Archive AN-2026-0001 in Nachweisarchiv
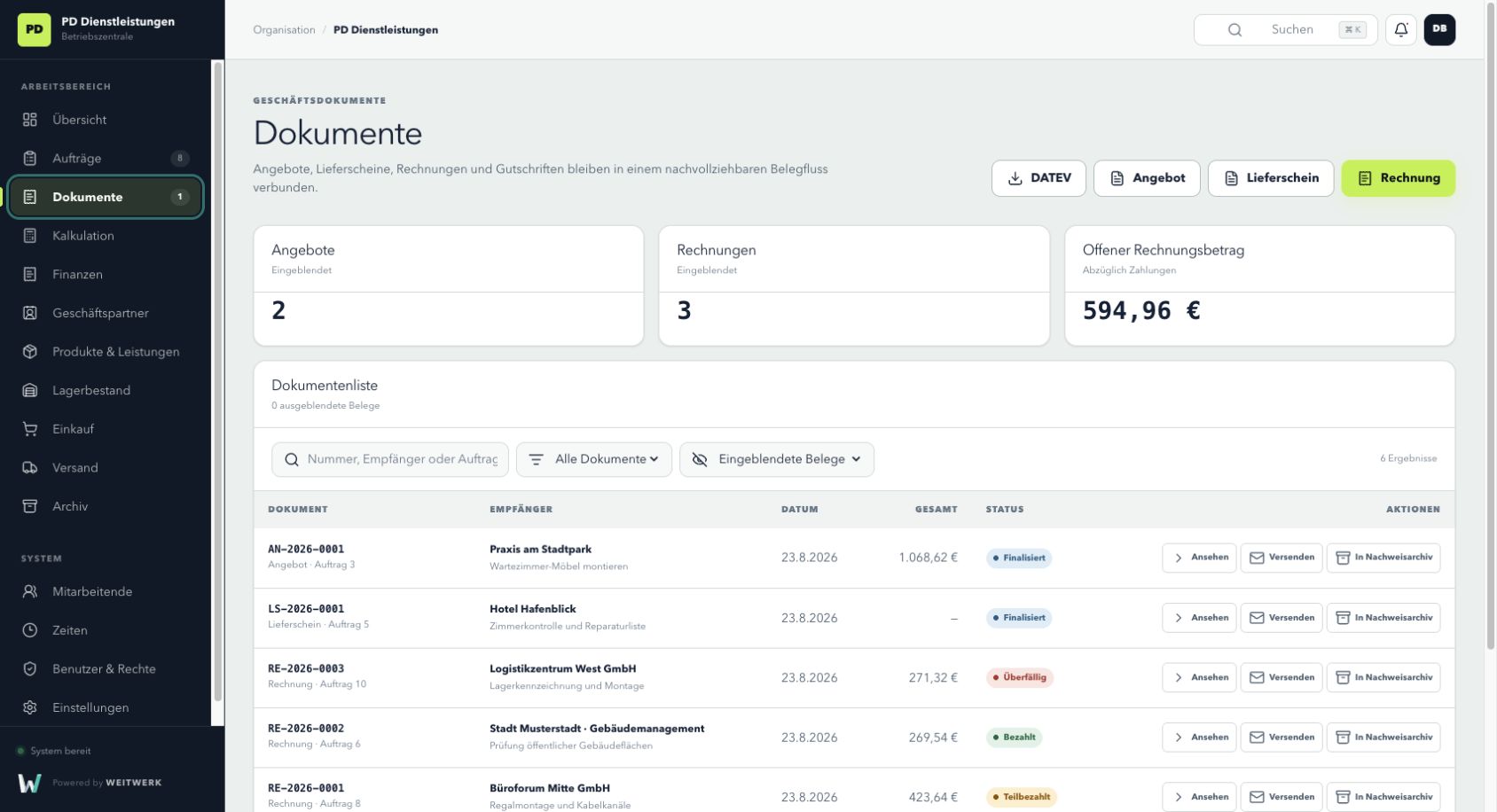This screenshot has height=812, width=1497. click(x=1383, y=558)
